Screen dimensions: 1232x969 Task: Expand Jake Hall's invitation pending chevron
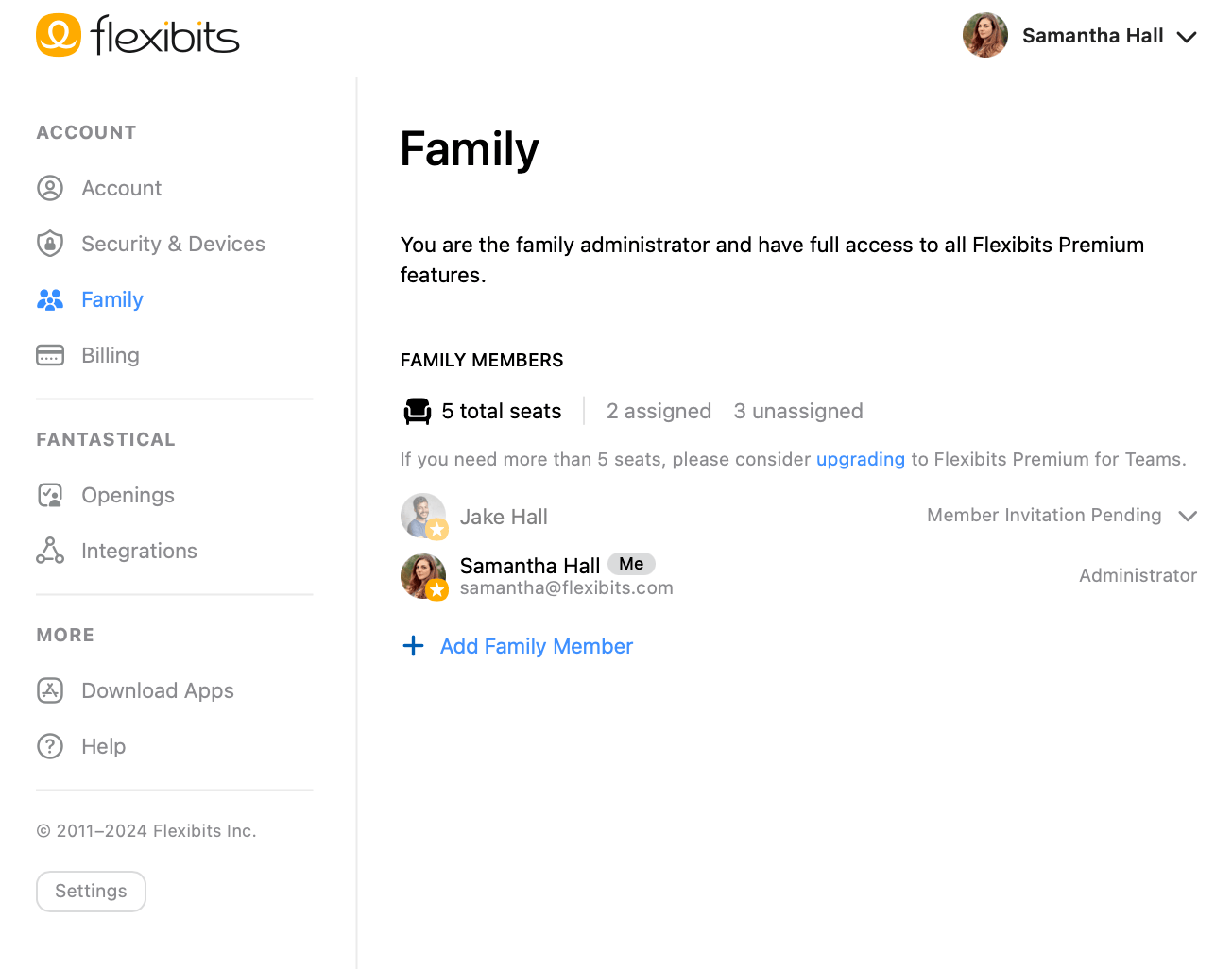[1188, 516]
